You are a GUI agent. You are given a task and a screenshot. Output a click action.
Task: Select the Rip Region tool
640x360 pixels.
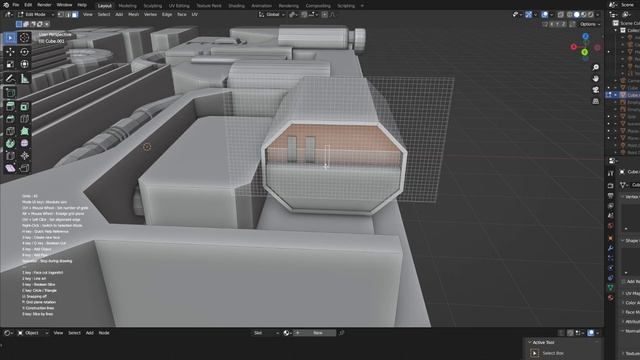click(24, 168)
